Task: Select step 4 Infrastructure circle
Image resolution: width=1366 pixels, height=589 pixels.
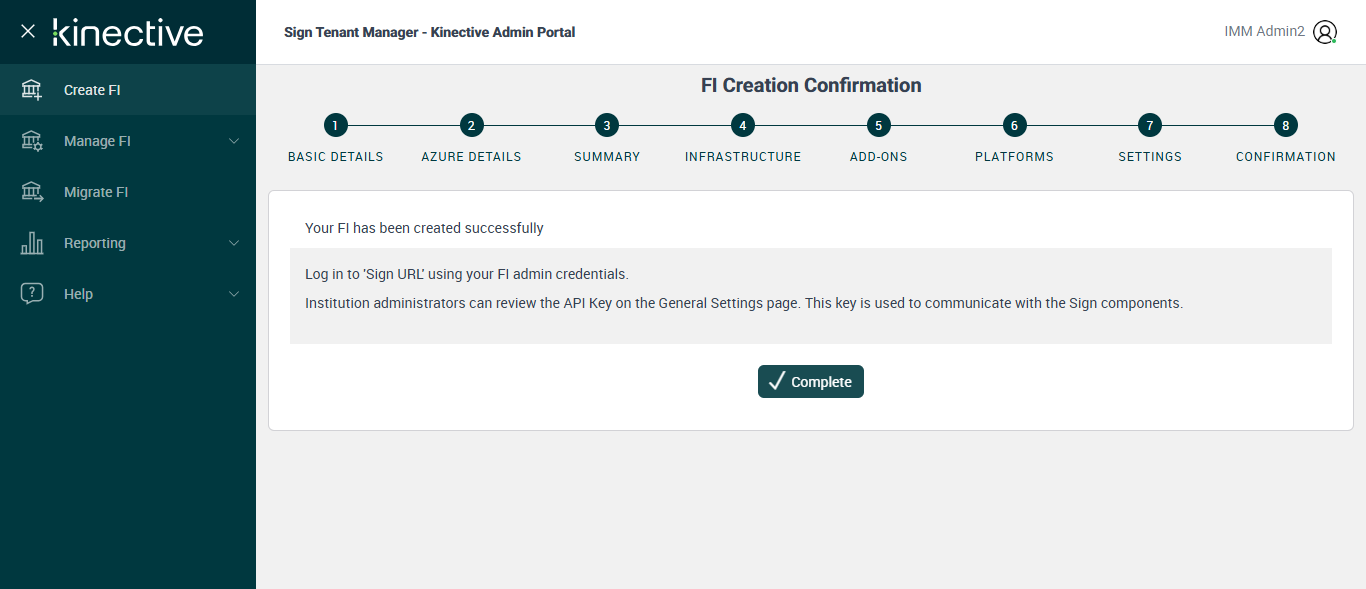Action: pyautogui.click(x=743, y=125)
